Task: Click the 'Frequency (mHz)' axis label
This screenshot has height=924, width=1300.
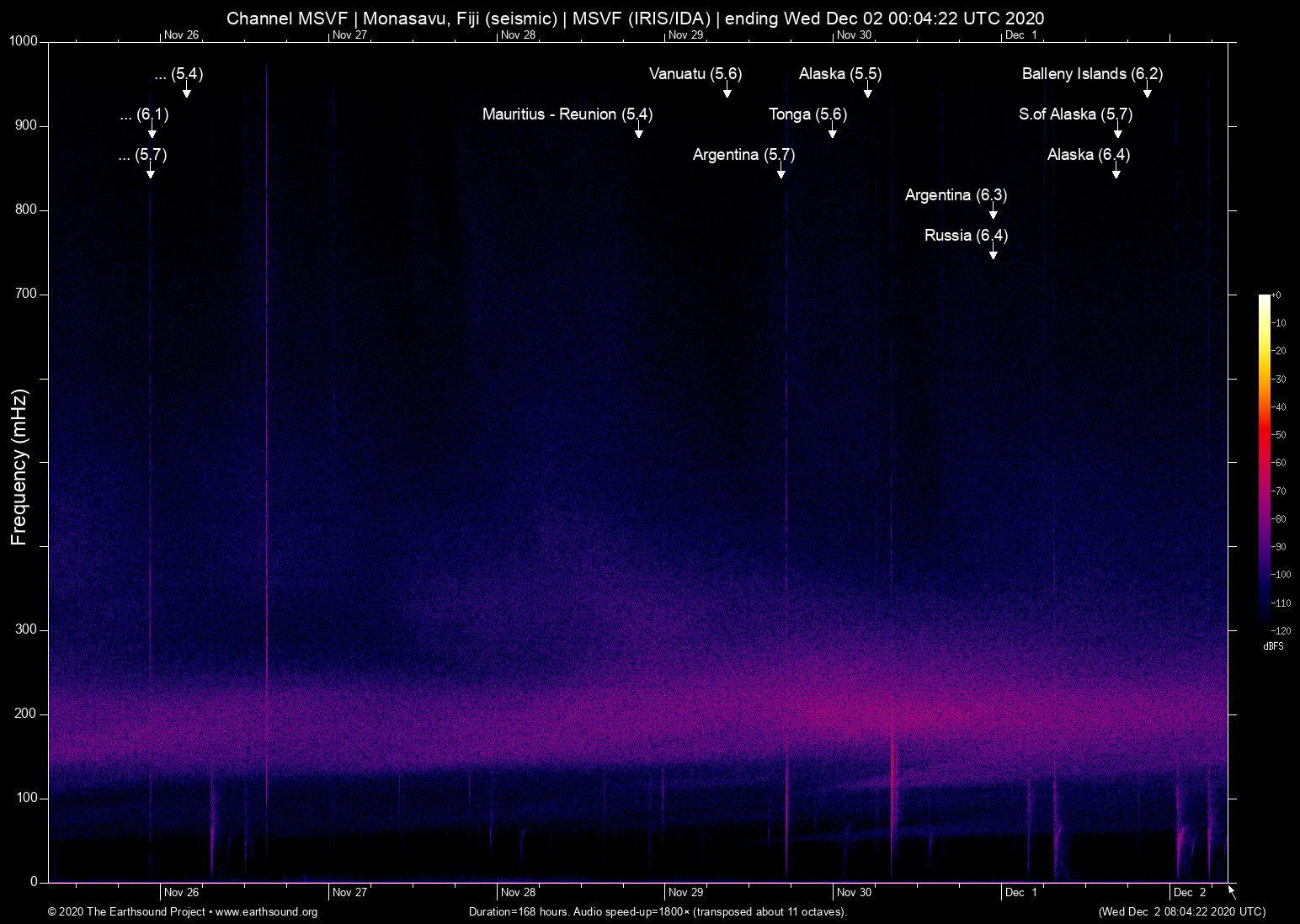Action: click(x=19, y=467)
